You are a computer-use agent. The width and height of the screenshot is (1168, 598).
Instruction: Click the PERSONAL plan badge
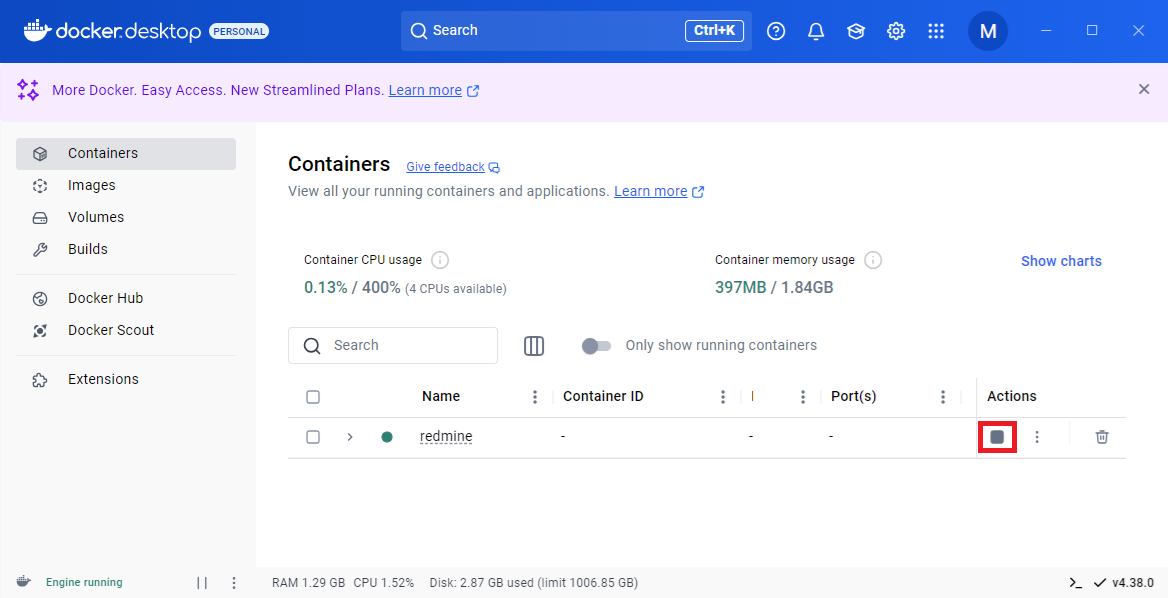(x=239, y=31)
